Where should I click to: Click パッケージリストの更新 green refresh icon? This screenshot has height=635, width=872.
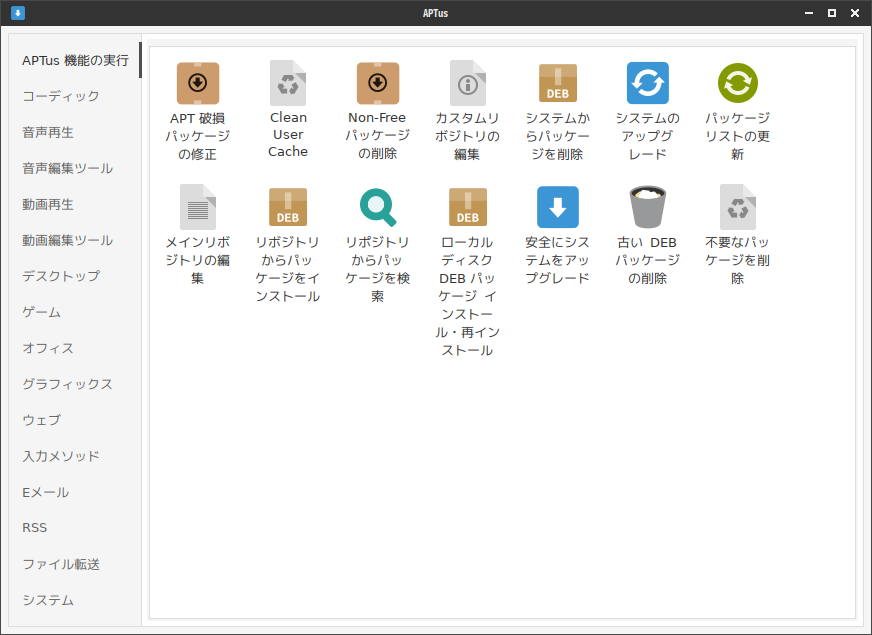pos(737,83)
